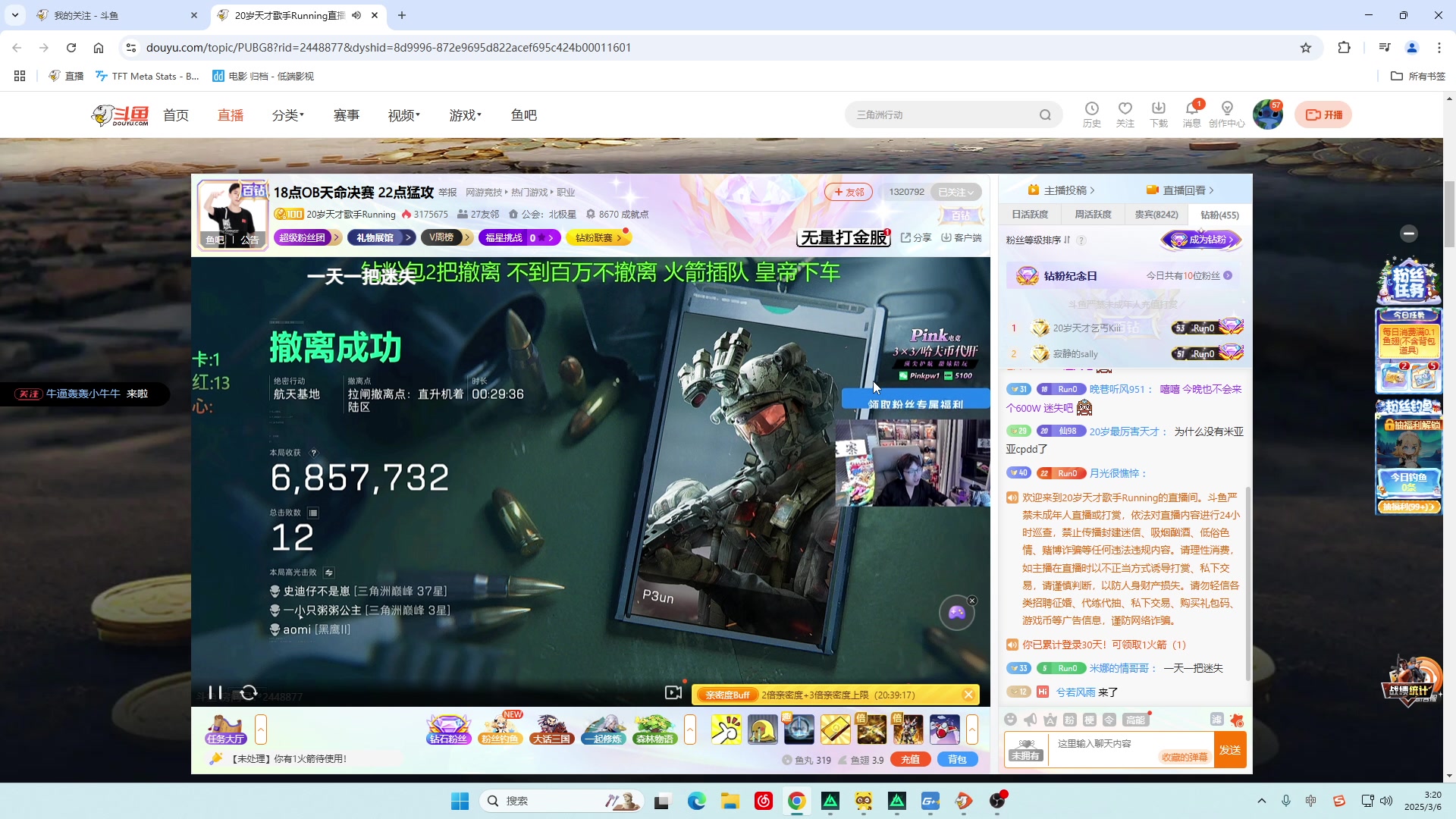Open the 大话三国 game icon
The height and width of the screenshot is (819, 1456).
click(x=551, y=730)
